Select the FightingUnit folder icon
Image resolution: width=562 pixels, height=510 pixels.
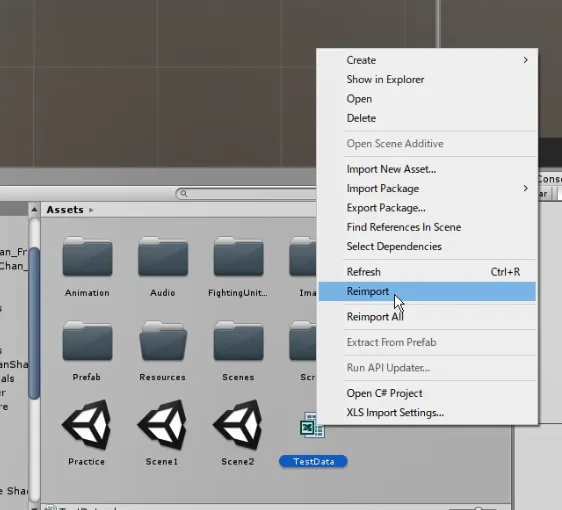click(x=238, y=256)
